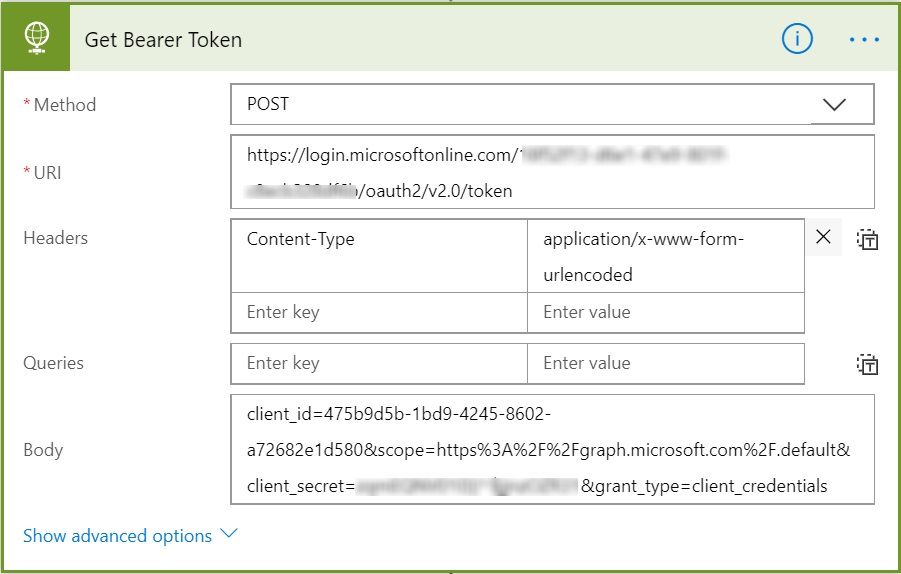Focus the Body text field
Image resolution: width=901 pixels, height=574 pixels.
coord(552,449)
